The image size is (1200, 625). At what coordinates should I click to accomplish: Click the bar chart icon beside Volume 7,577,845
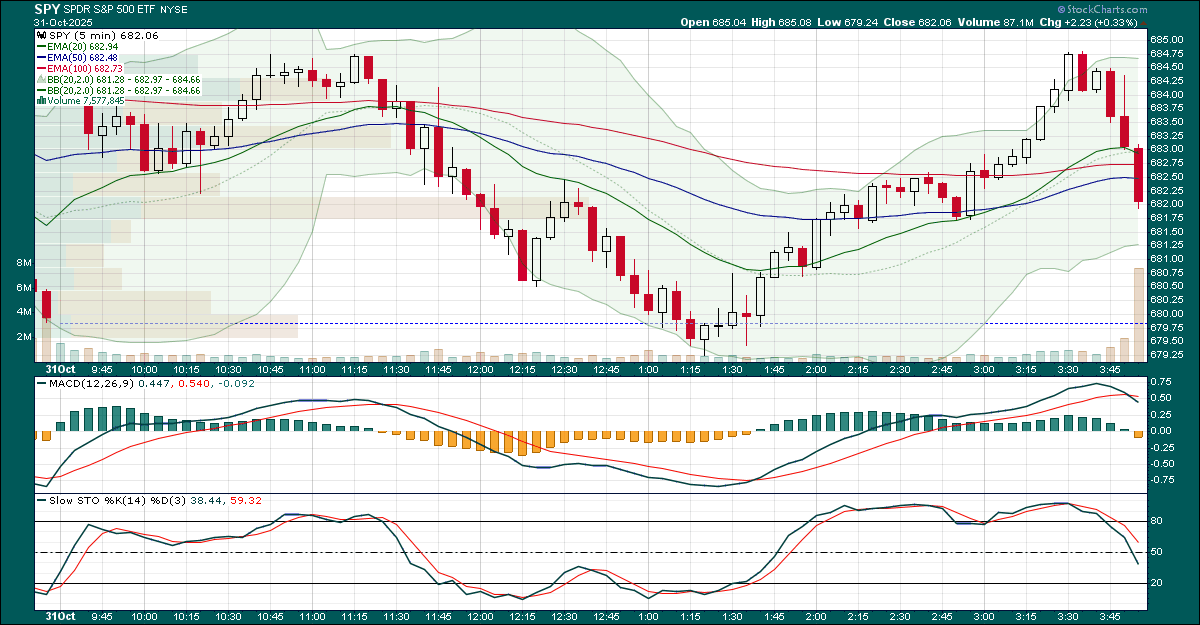[x=41, y=101]
